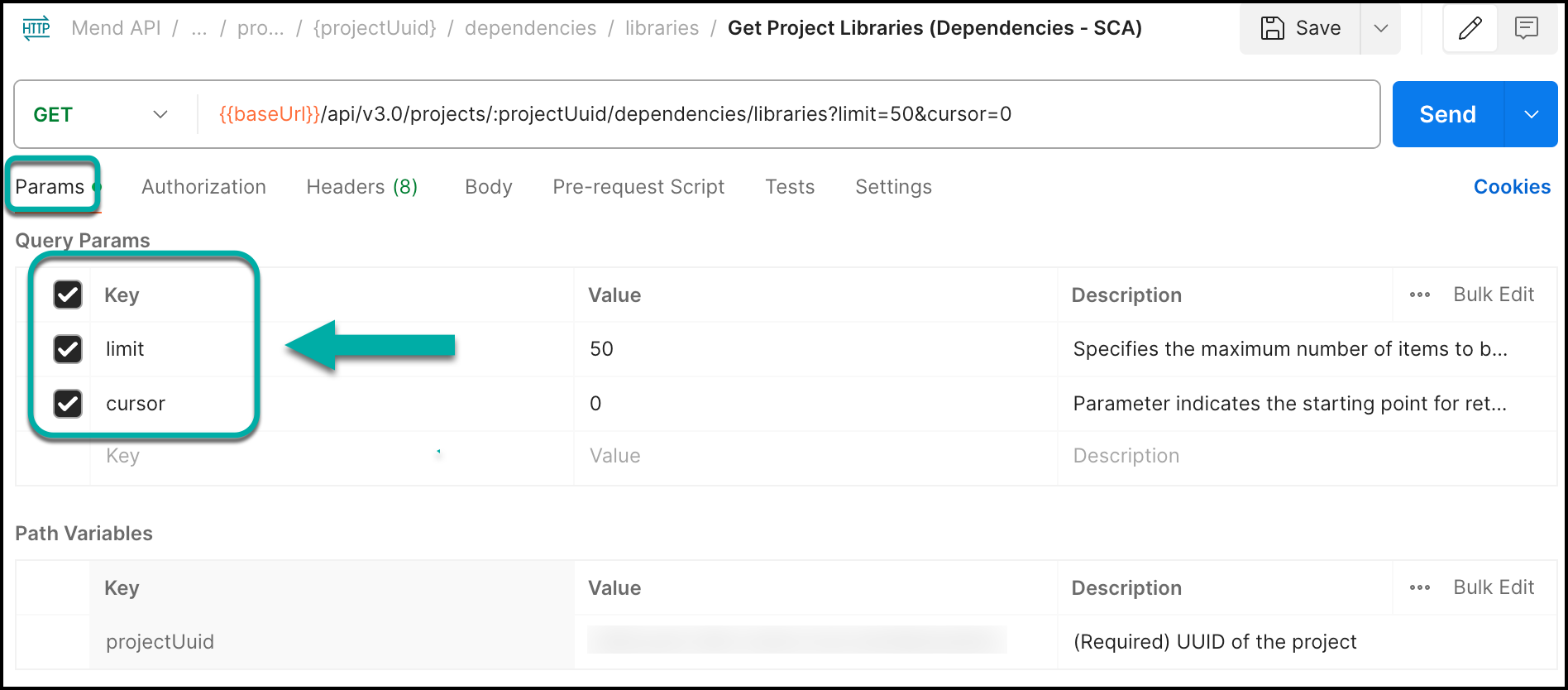This screenshot has height=690, width=1568.
Task: Uncheck the limit parameter checkbox
Action: 68,349
